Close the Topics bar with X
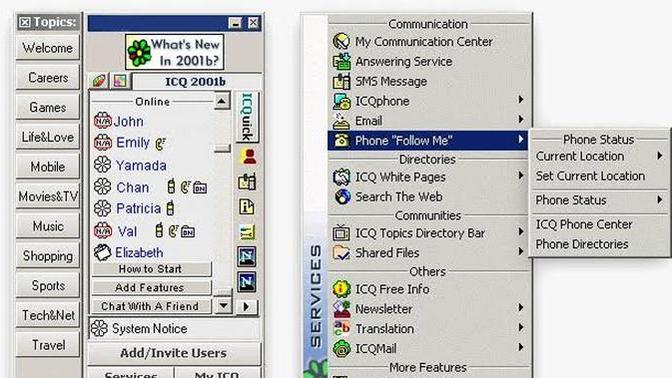672x378 pixels. [25, 22]
